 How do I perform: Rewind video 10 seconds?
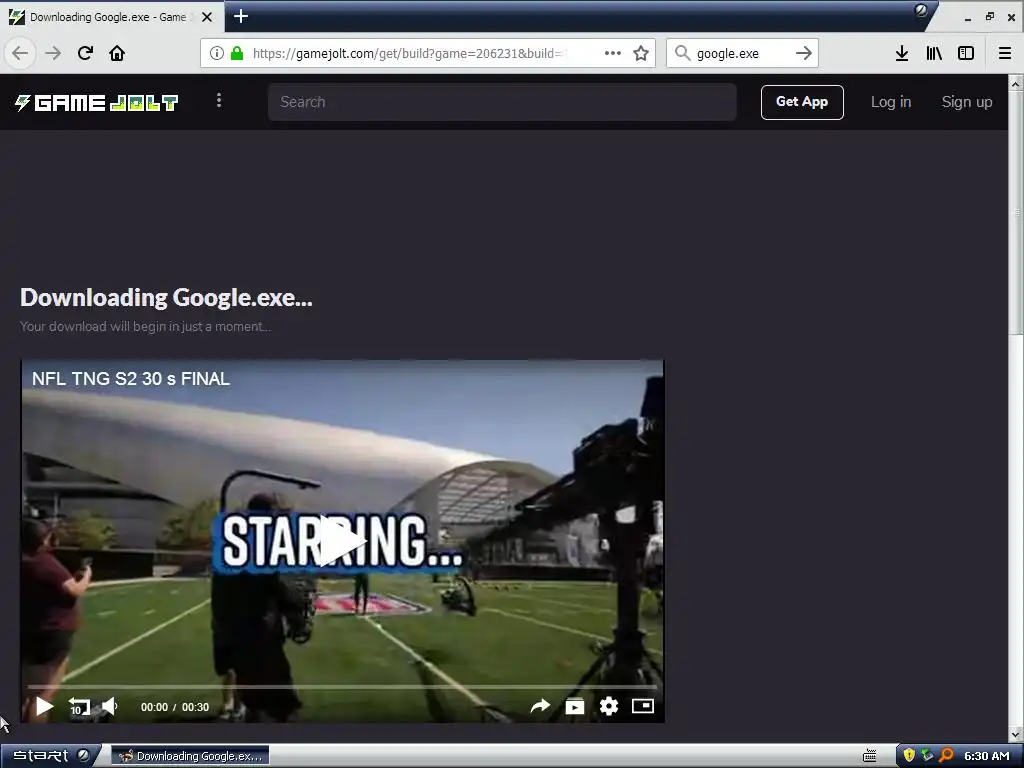click(x=79, y=707)
